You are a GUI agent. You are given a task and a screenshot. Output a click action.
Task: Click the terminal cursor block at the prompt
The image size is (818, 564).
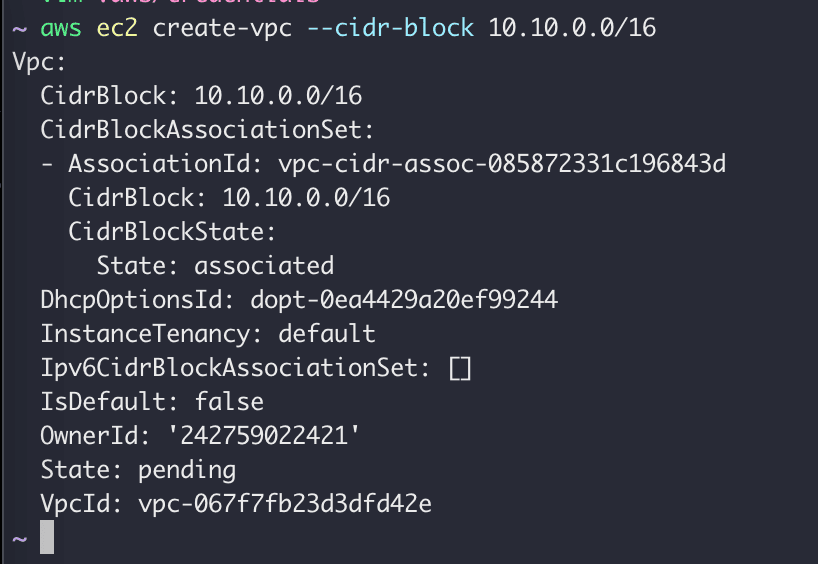46,537
